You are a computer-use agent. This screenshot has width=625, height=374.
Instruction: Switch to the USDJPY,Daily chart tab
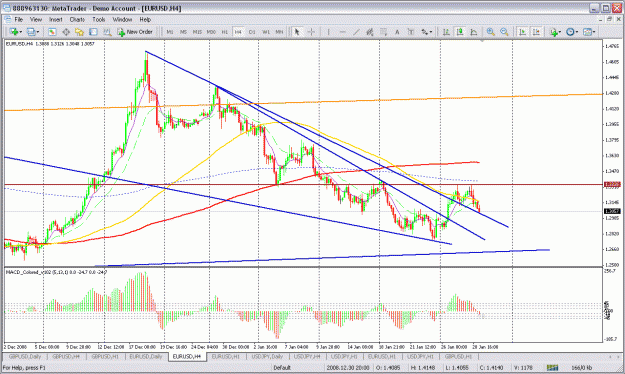pos(267,356)
